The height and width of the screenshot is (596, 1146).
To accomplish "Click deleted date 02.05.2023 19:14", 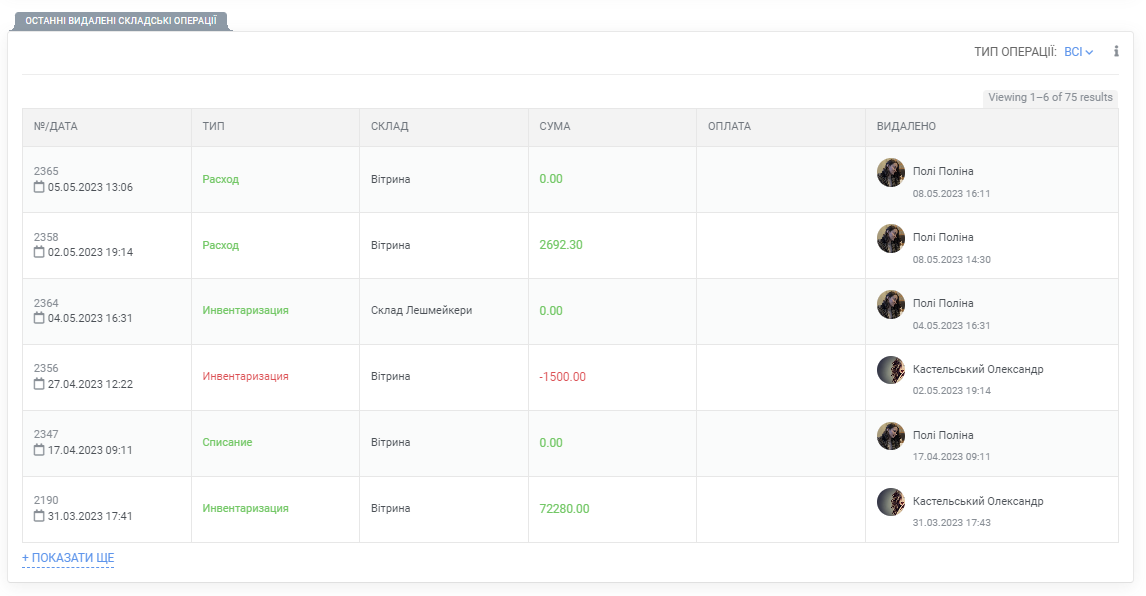I will click(952, 391).
